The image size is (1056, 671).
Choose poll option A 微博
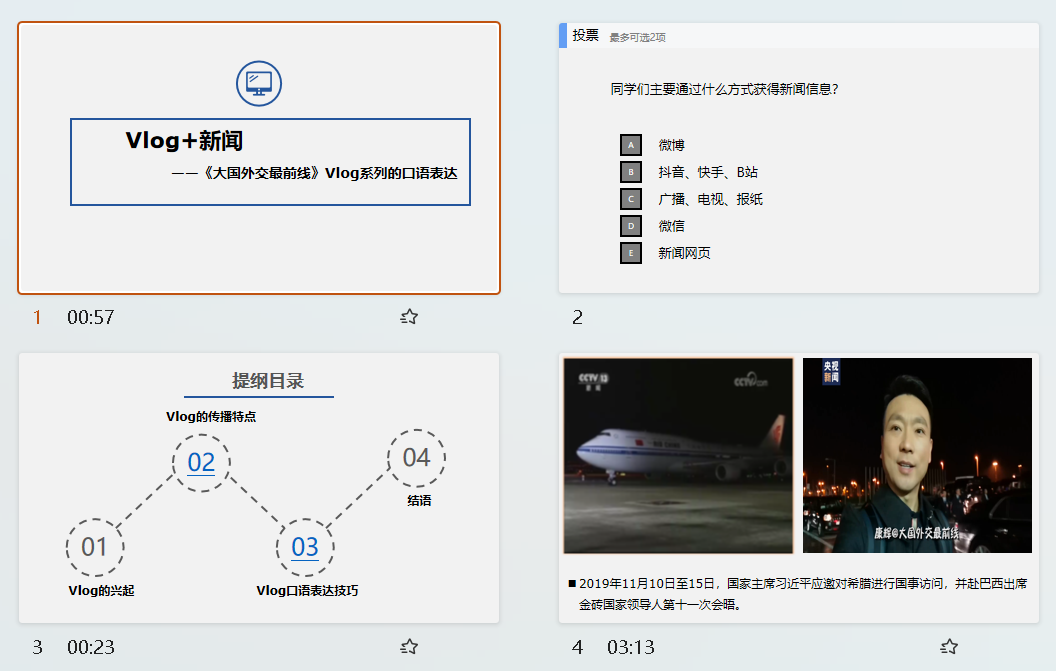point(630,145)
